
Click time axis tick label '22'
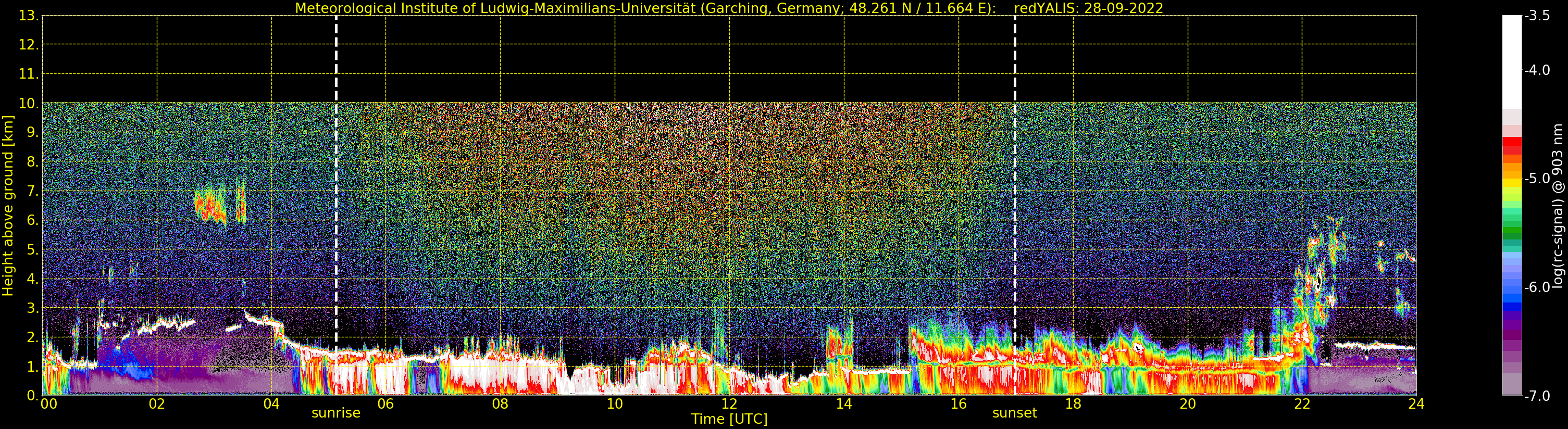pos(1302,404)
